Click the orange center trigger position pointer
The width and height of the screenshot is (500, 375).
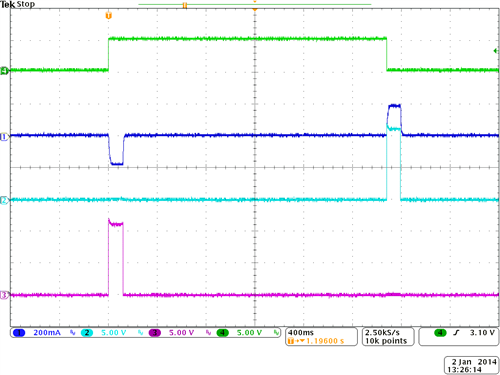click(255, 9)
